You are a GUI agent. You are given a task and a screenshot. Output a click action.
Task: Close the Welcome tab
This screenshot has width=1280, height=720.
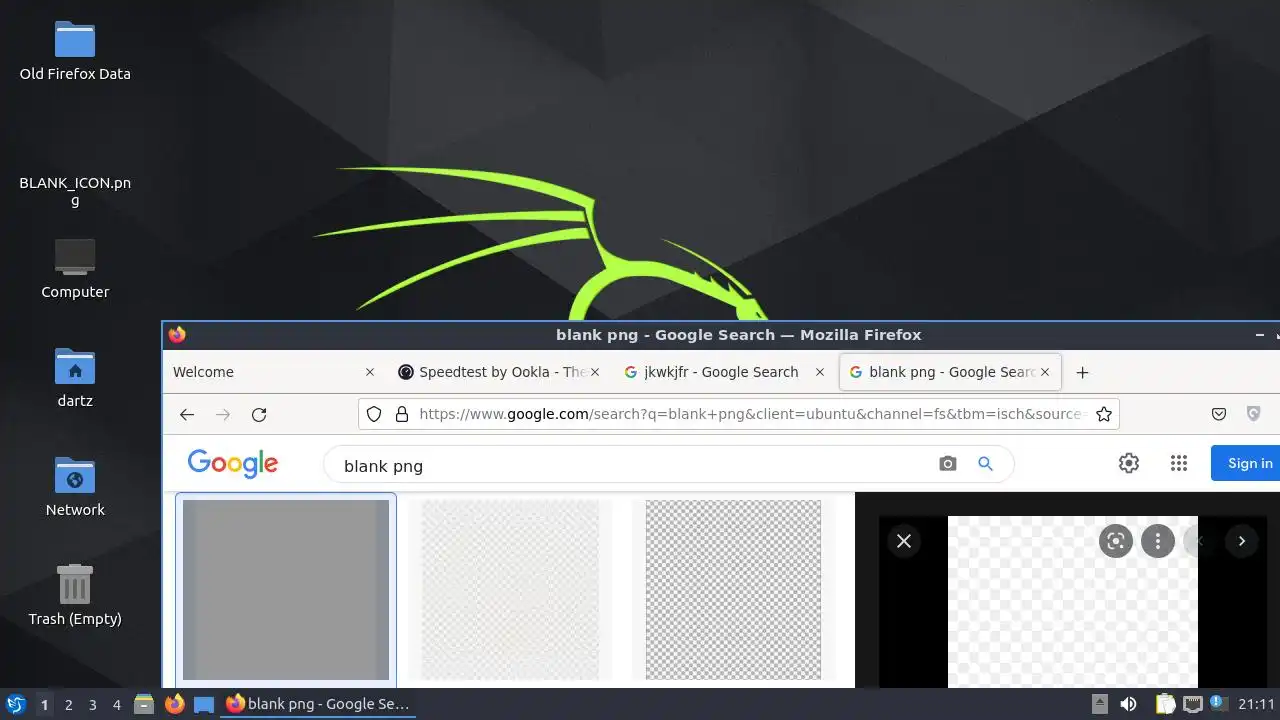coord(370,372)
